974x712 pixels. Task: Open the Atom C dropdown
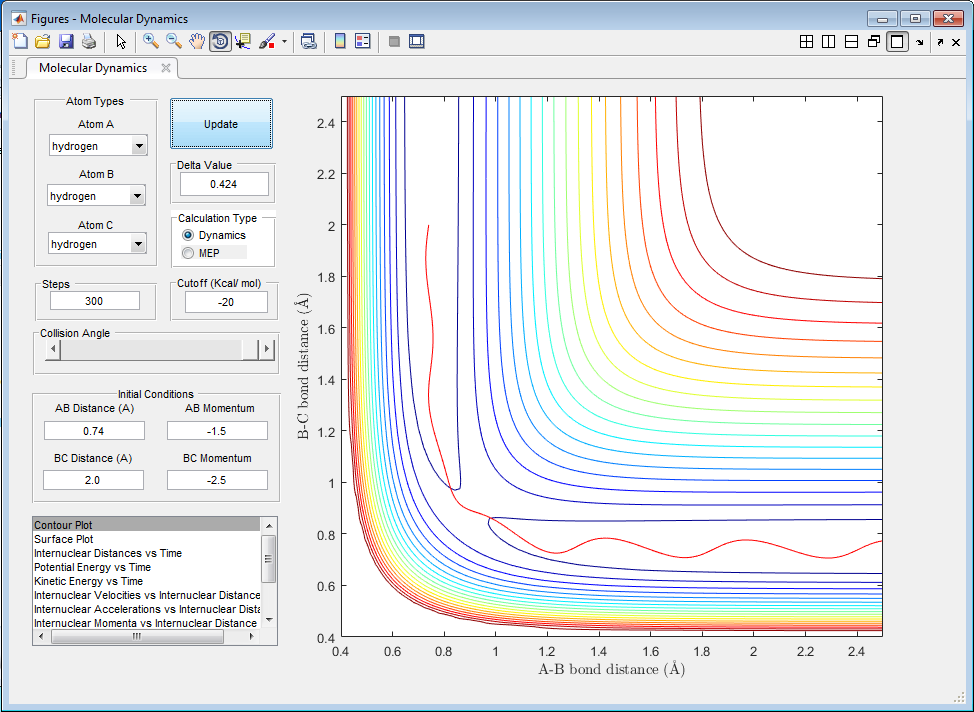pos(138,244)
